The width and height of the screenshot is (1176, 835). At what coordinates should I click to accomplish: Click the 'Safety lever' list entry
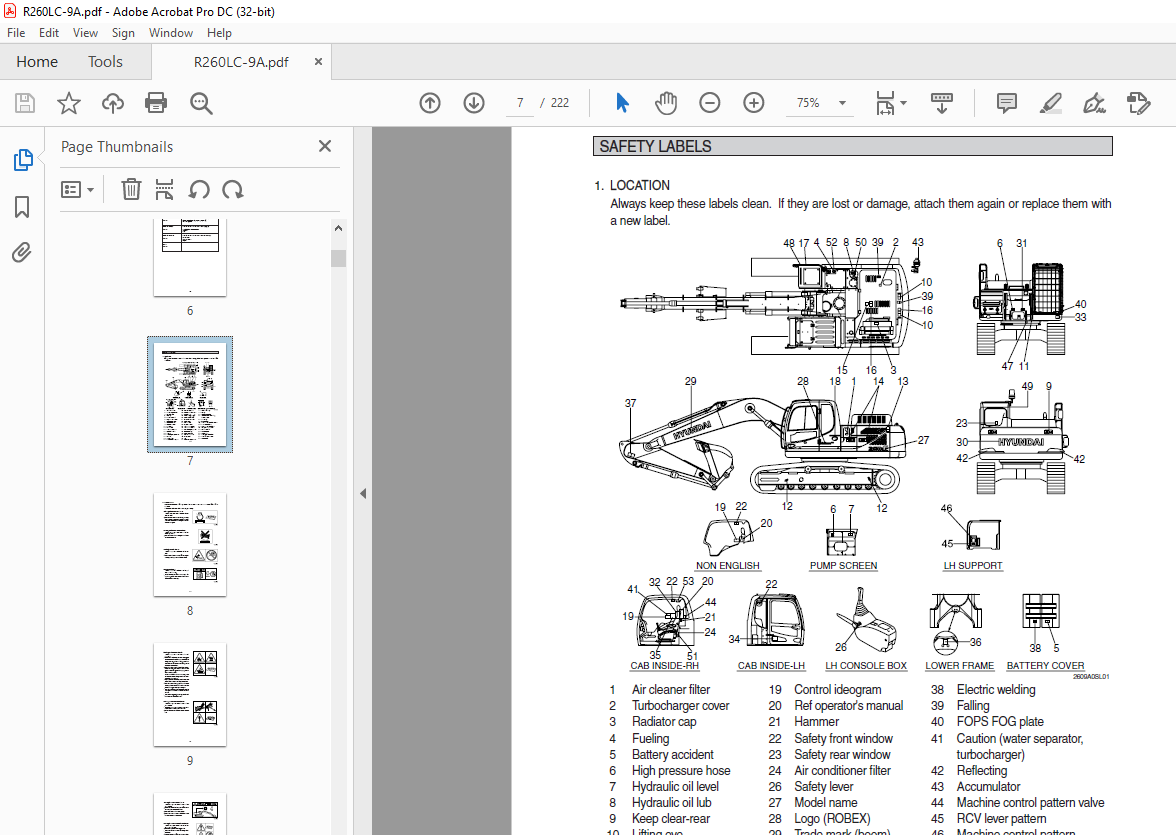[824, 786]
